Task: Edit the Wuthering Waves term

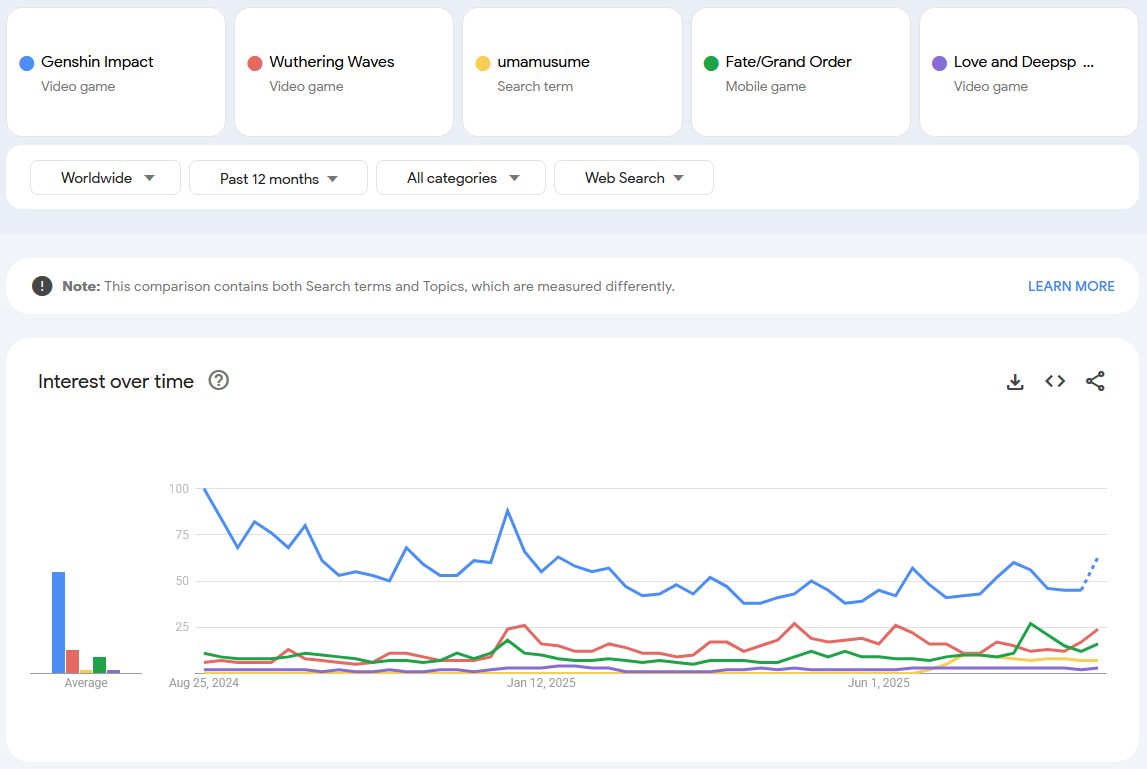Action: (x=344, y=72)
